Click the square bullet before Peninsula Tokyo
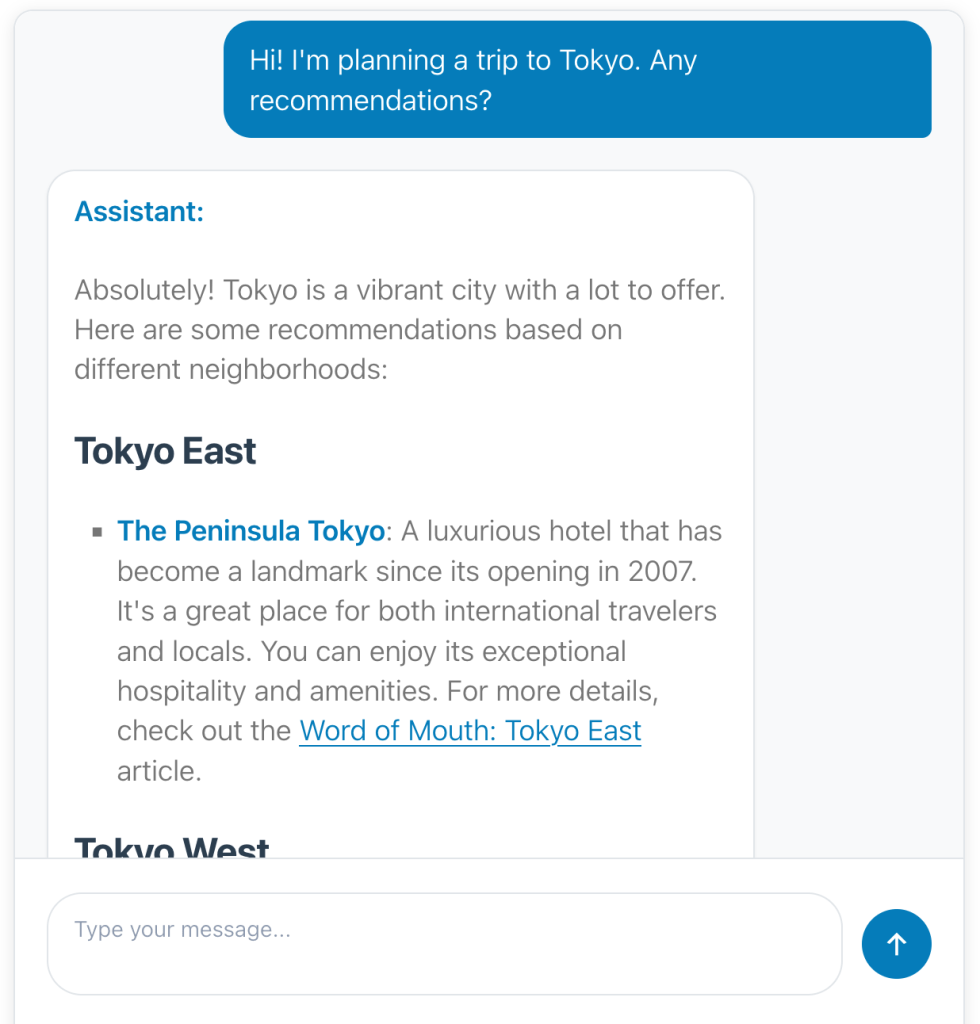This screenshot has height=1024, width=980. point(97,532)
